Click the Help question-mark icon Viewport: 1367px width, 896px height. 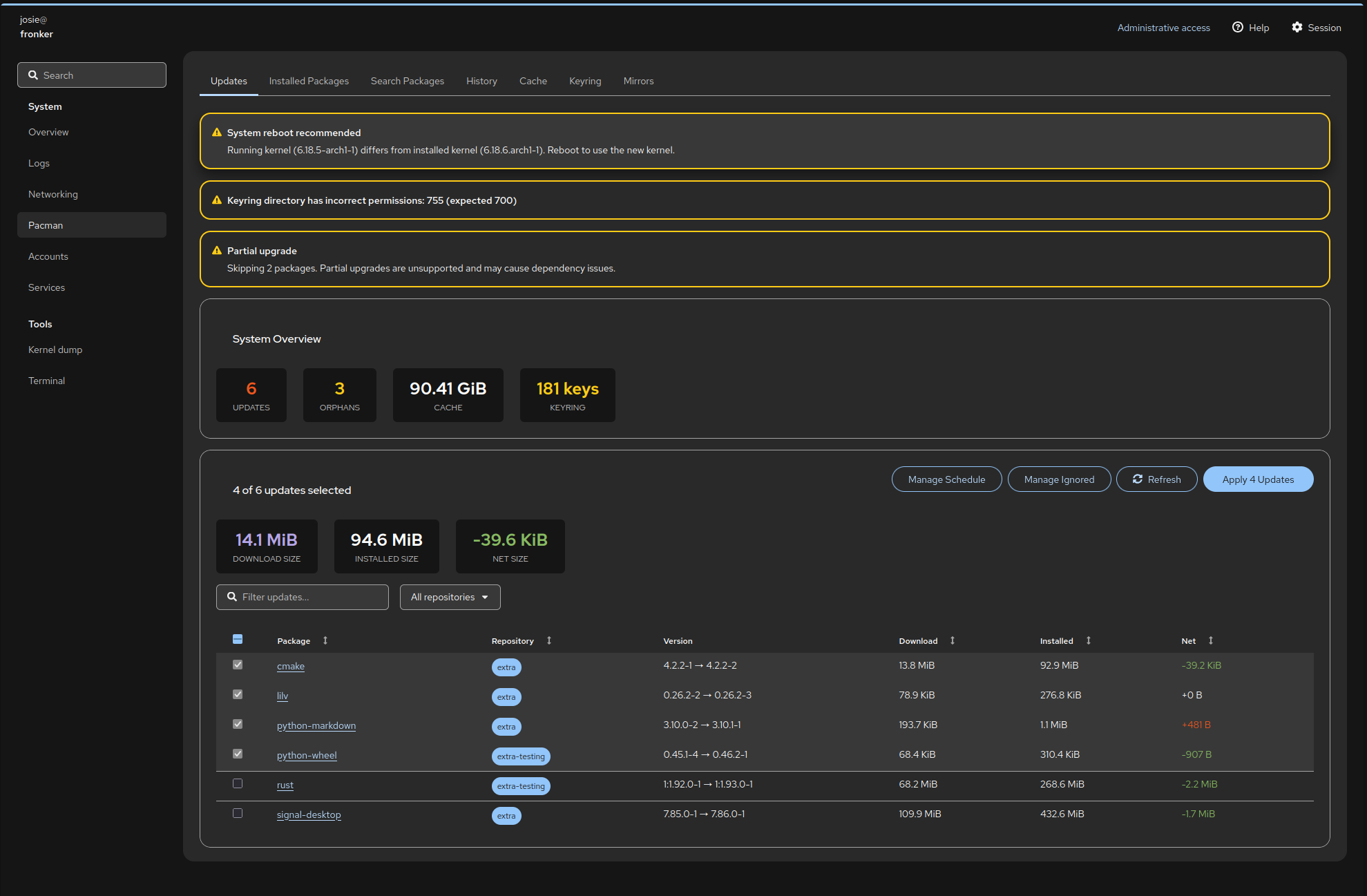coord(1237,28)
